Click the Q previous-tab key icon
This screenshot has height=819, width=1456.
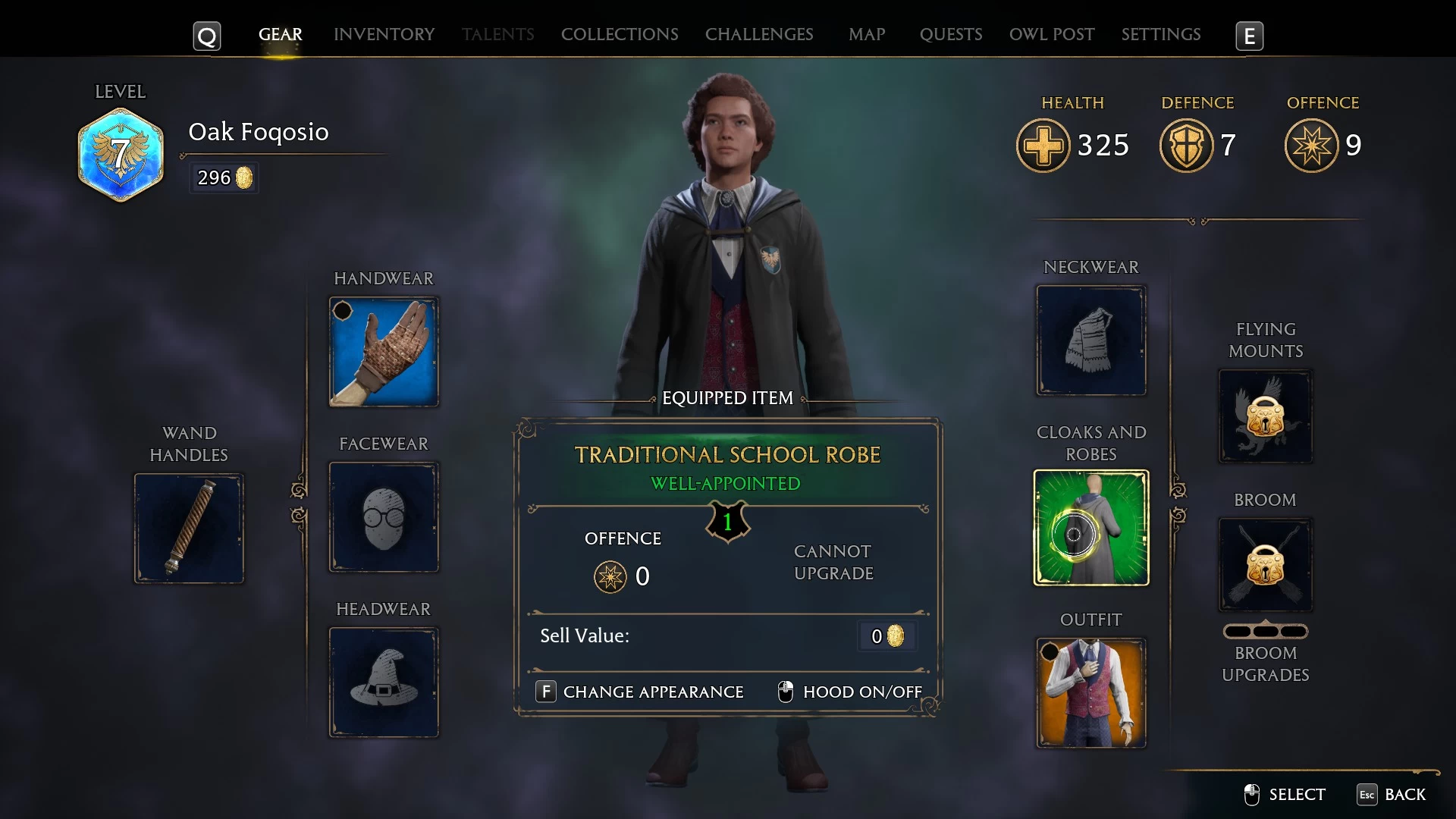tap(207, 36)
